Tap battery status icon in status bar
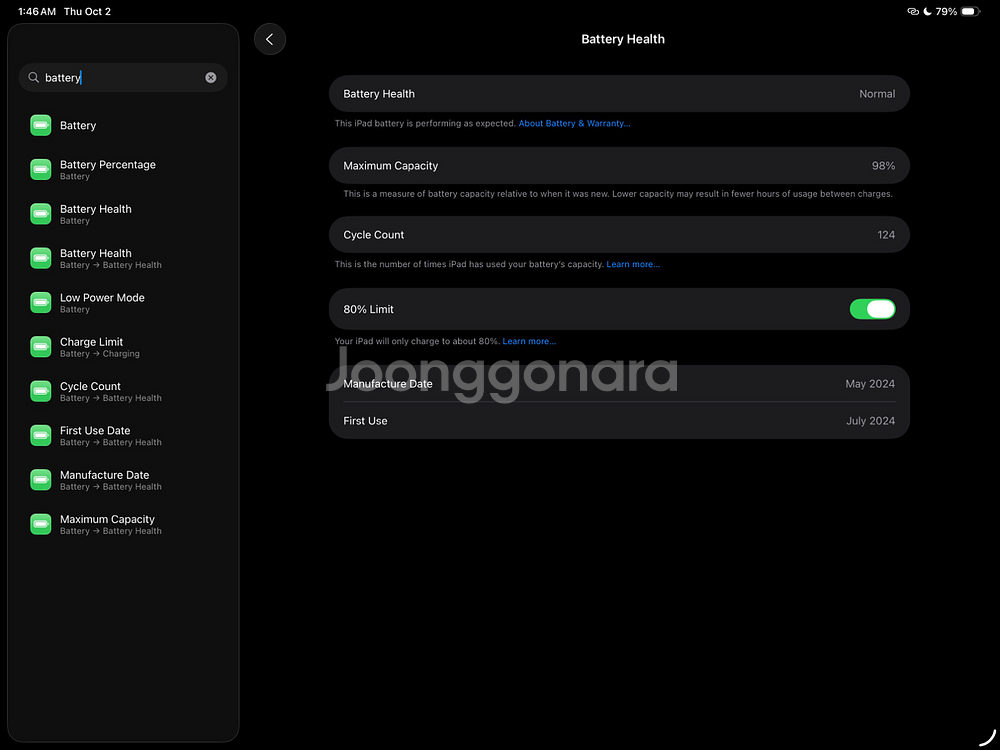The width and height of the screenshot is (1000, 750). click(971, 12)
